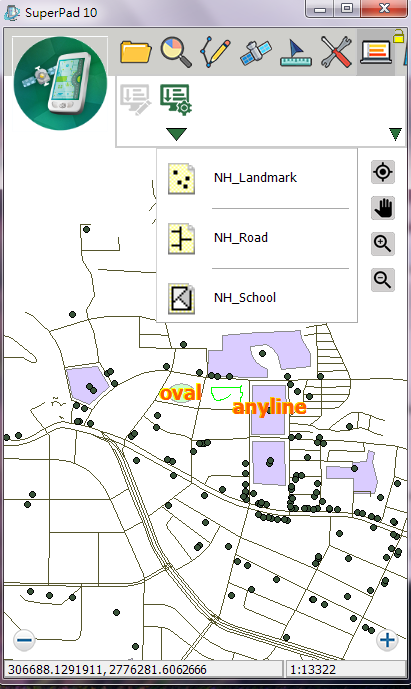Open the GPS satellite tool

pos(255,53)
